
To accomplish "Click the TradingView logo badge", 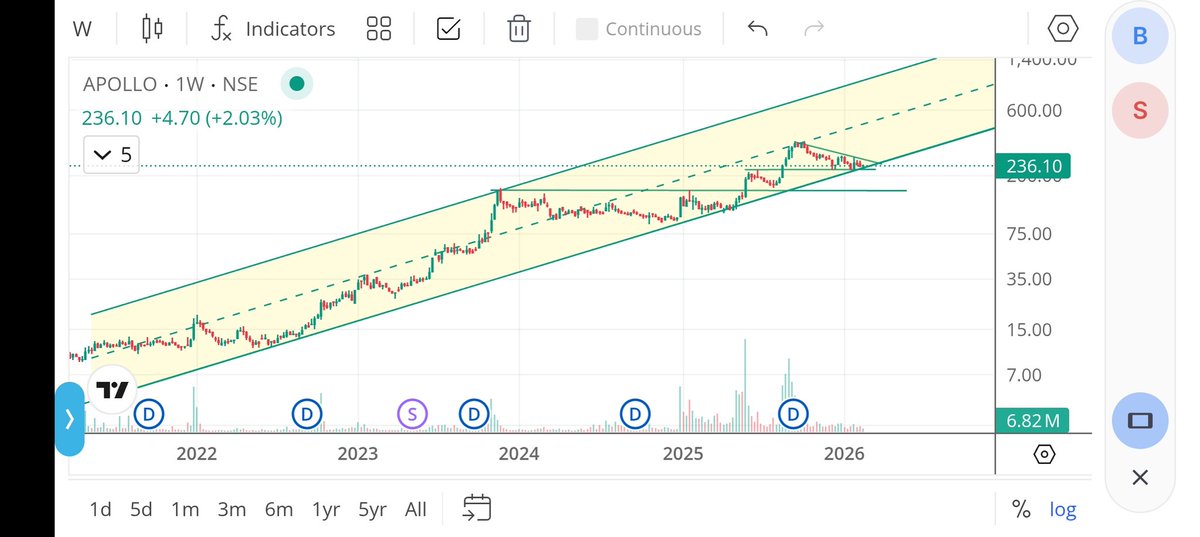I will pos(111,389).
